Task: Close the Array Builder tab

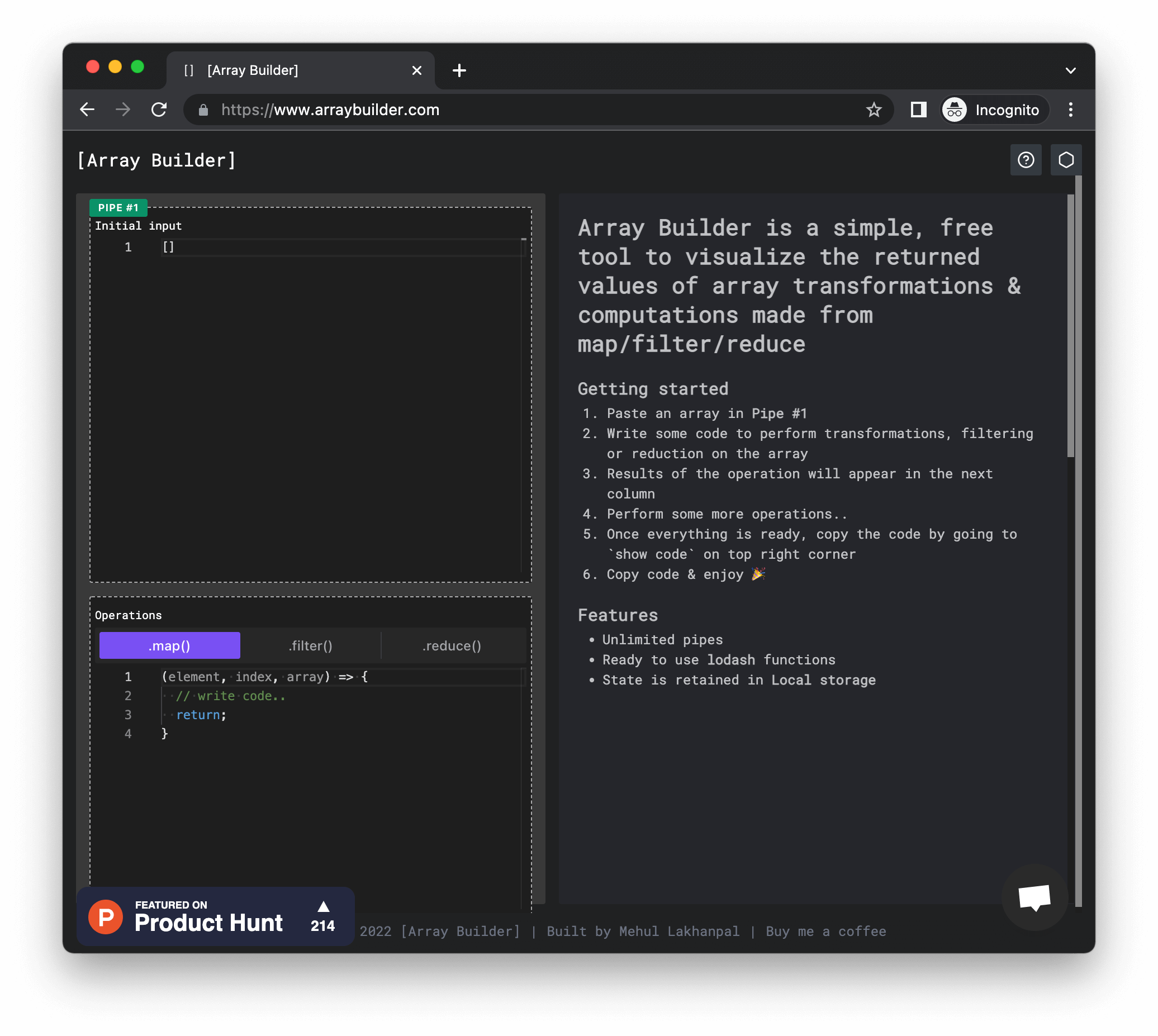Action: coord(417,70)
